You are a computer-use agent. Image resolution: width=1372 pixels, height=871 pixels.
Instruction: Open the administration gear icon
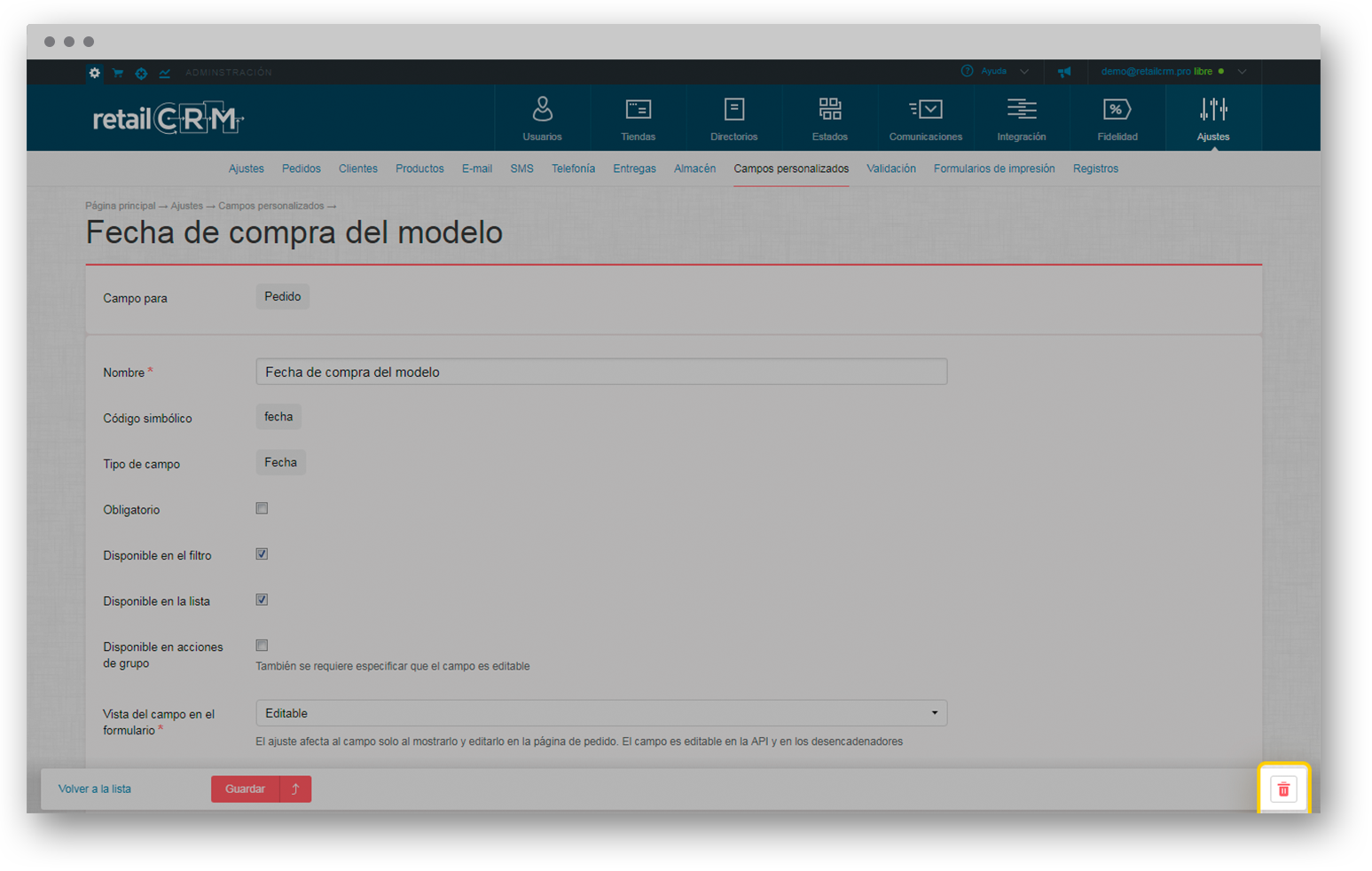click(95, 73)
